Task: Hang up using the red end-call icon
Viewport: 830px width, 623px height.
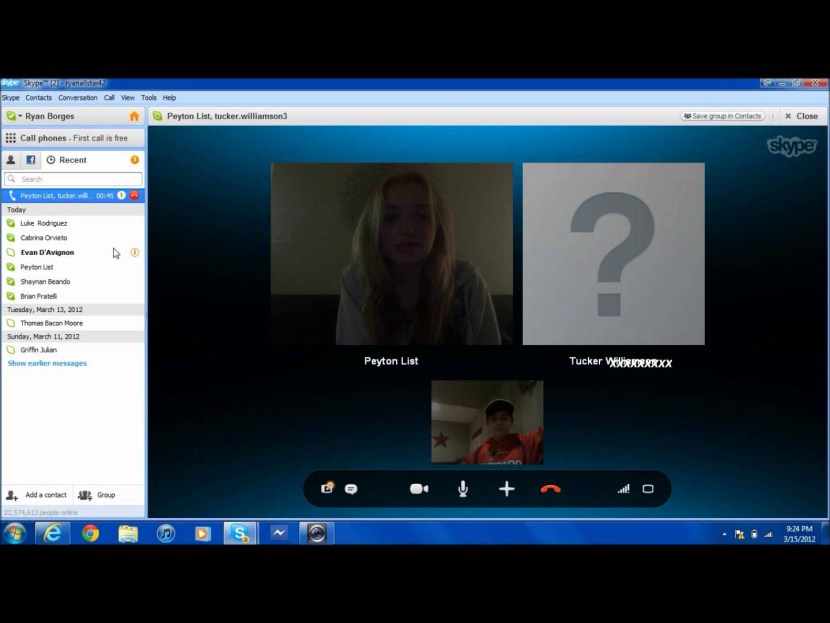Action: pyautogui.click(x=550, y=489)
